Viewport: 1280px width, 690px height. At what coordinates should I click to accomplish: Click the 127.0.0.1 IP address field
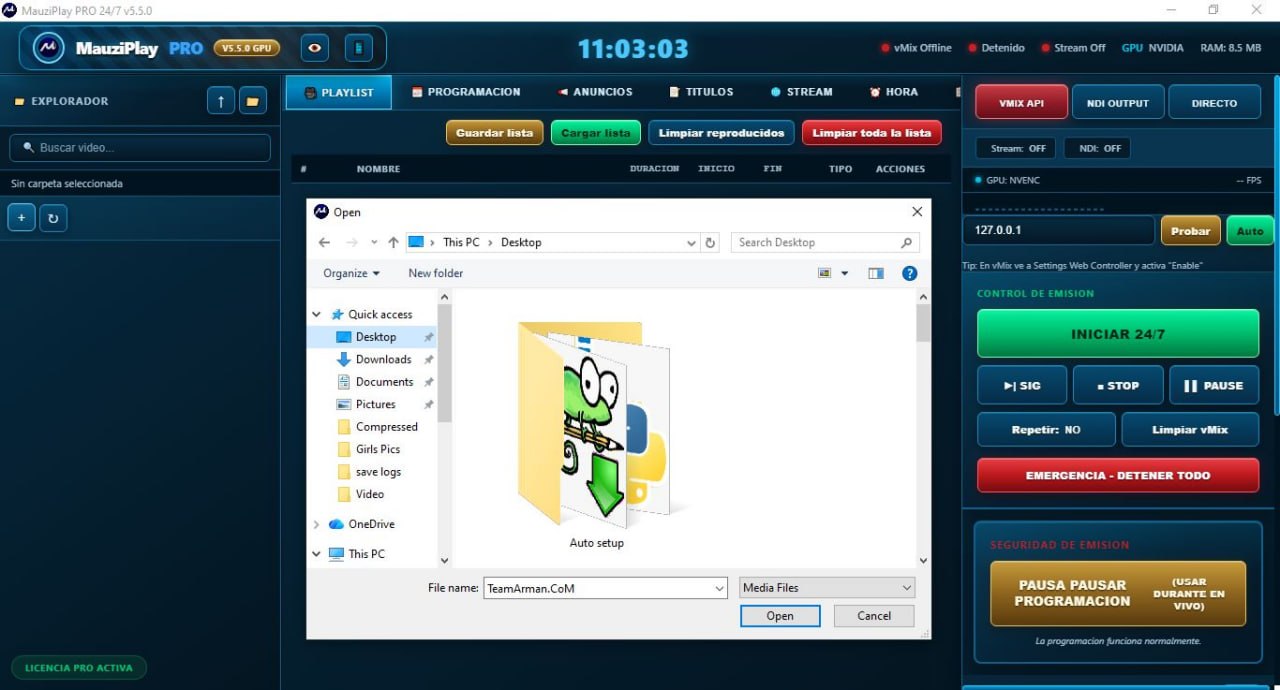click(1059, 230)
